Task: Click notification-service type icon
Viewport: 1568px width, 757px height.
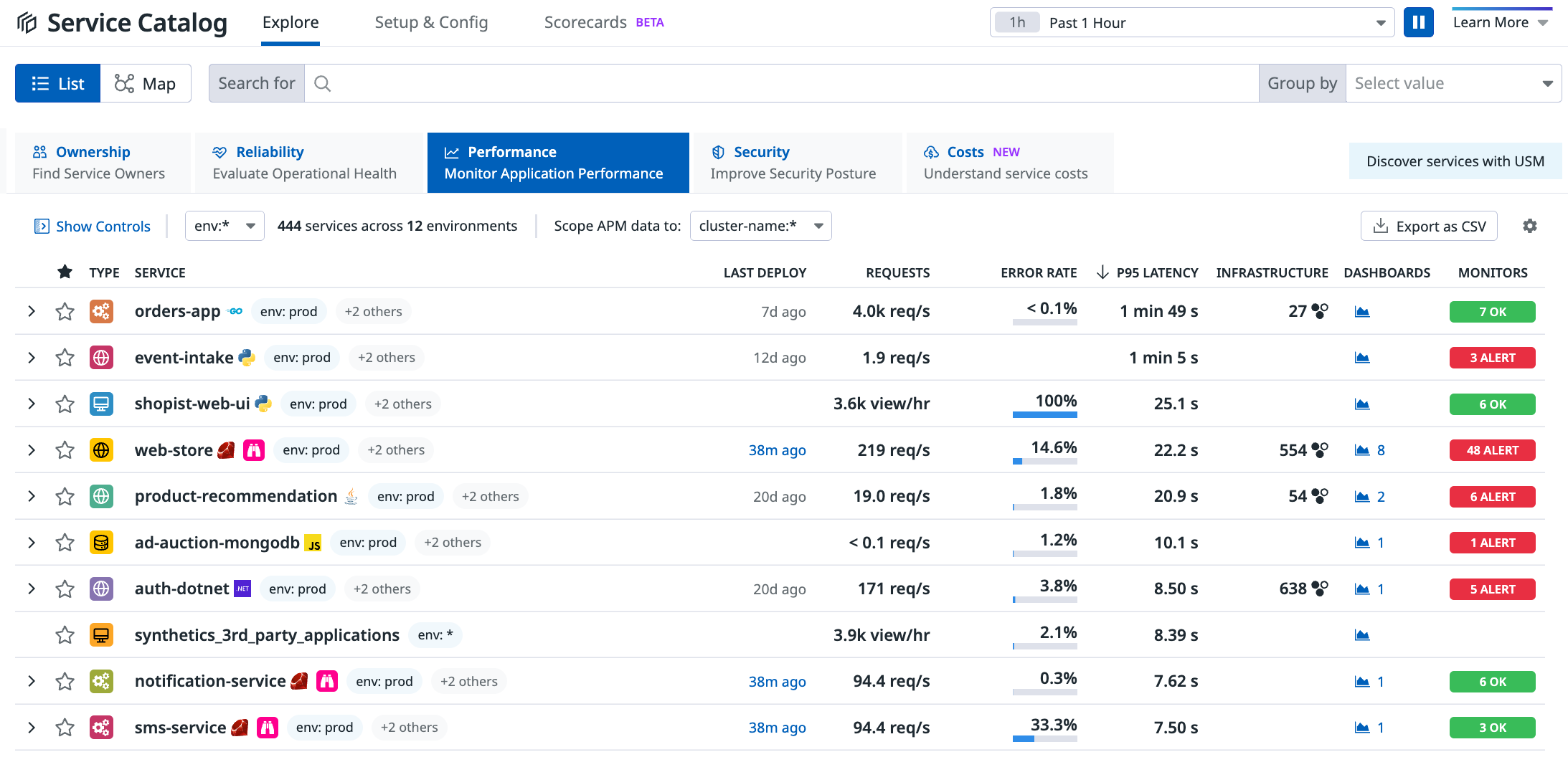Action: point(101,681)
